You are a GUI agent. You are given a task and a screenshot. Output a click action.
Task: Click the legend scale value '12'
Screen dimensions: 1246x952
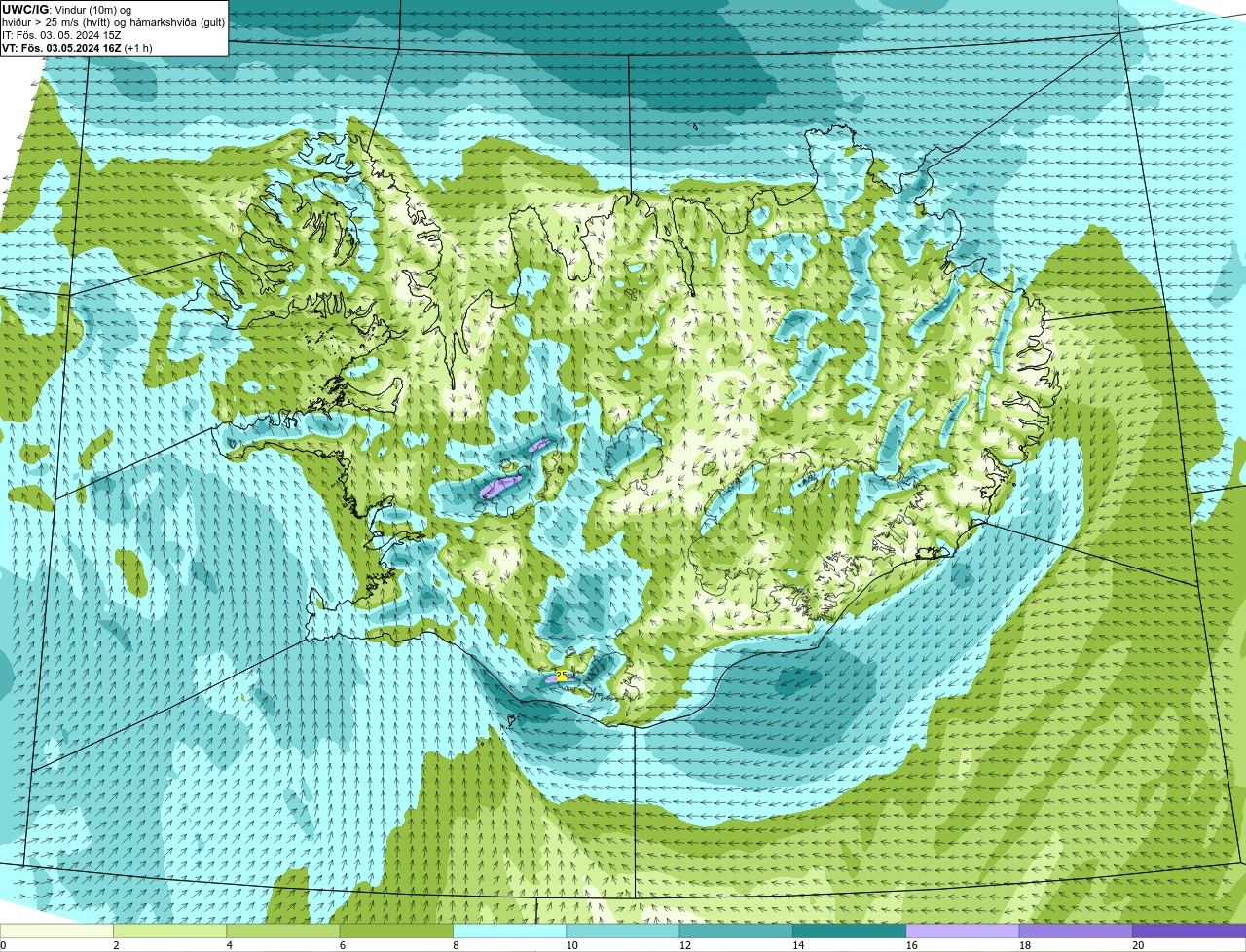click(685, 945)
